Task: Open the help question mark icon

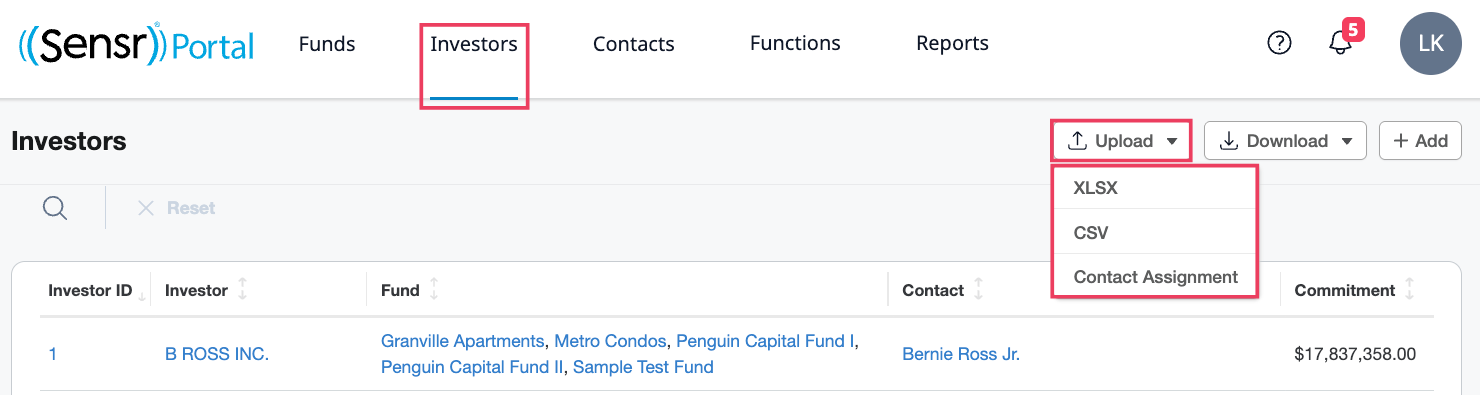Action: [x=1279, y=43]
